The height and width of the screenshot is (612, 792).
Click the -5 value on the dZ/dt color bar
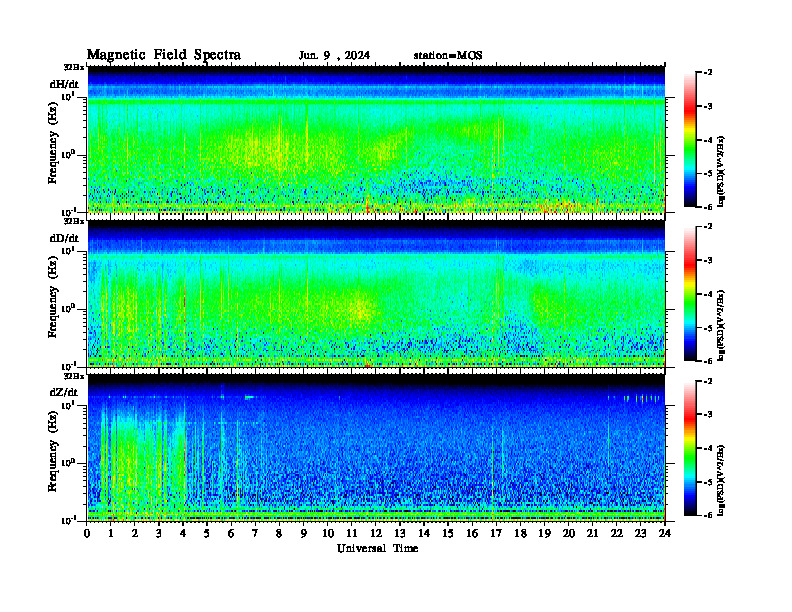(x=708, y=482)
